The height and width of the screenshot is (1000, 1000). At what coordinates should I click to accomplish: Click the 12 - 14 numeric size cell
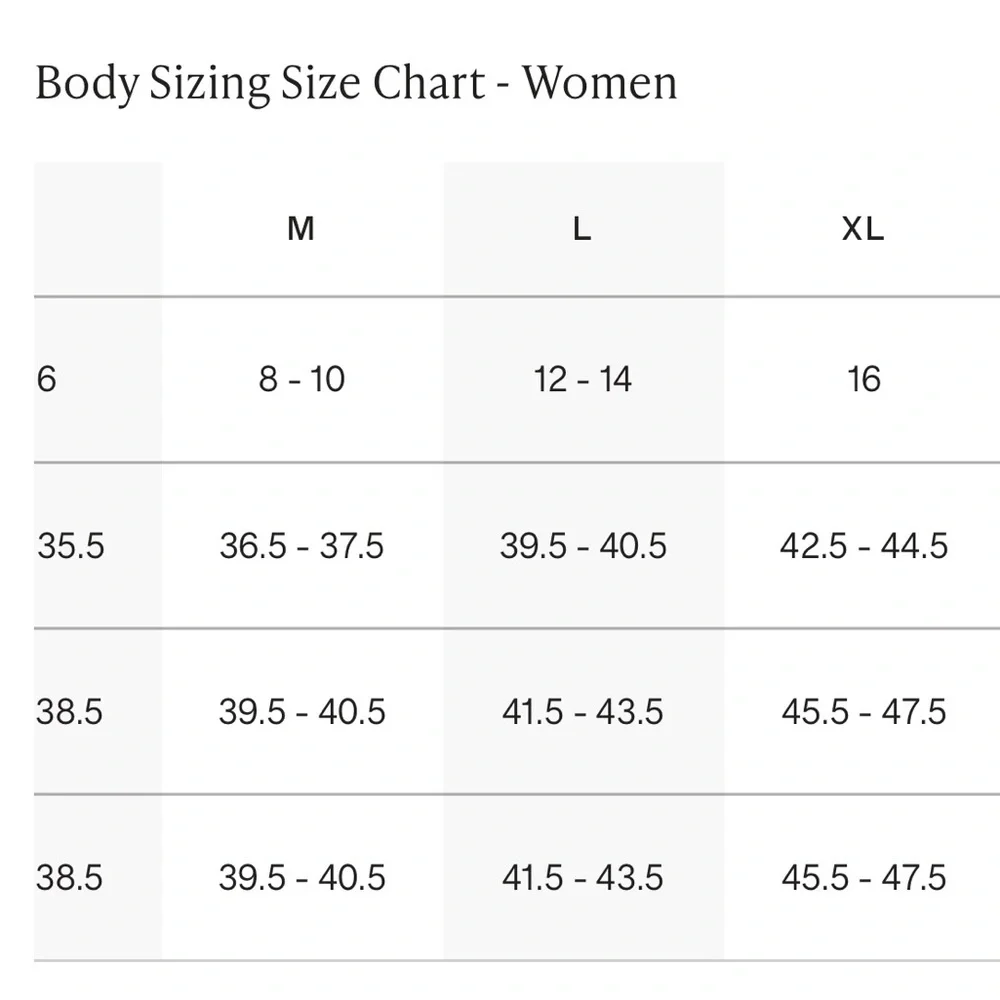coord(582,380)
